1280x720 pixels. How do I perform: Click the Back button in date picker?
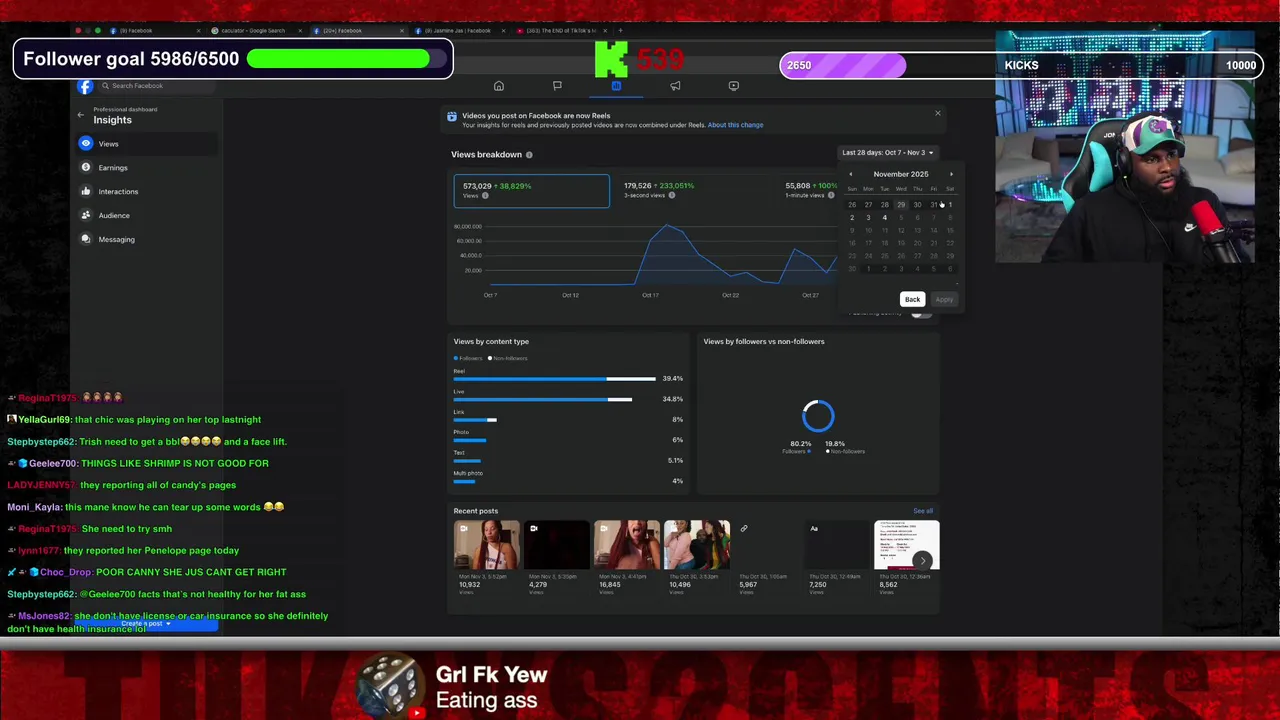point(912,299)
